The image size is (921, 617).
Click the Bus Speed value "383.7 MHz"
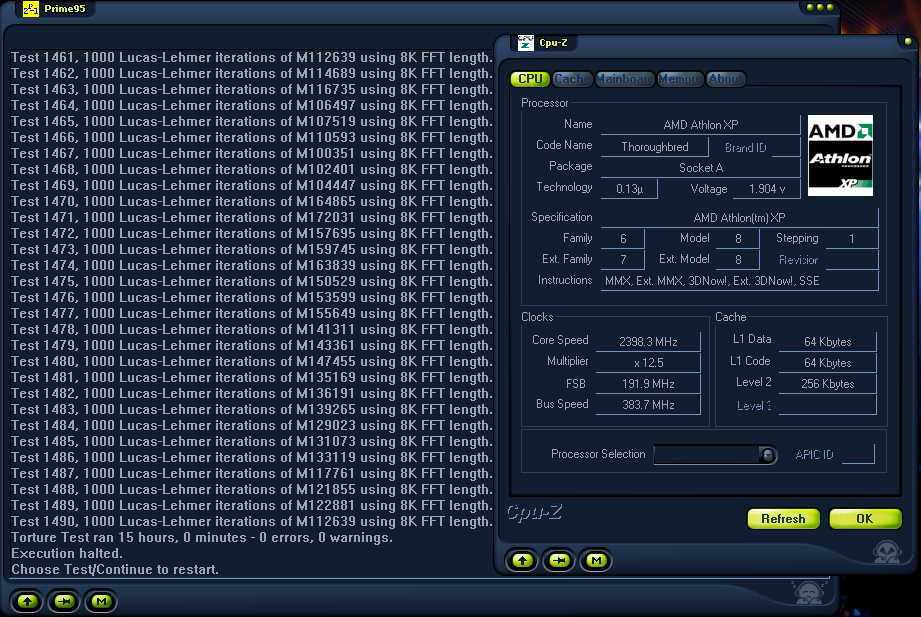pos(648,405)
